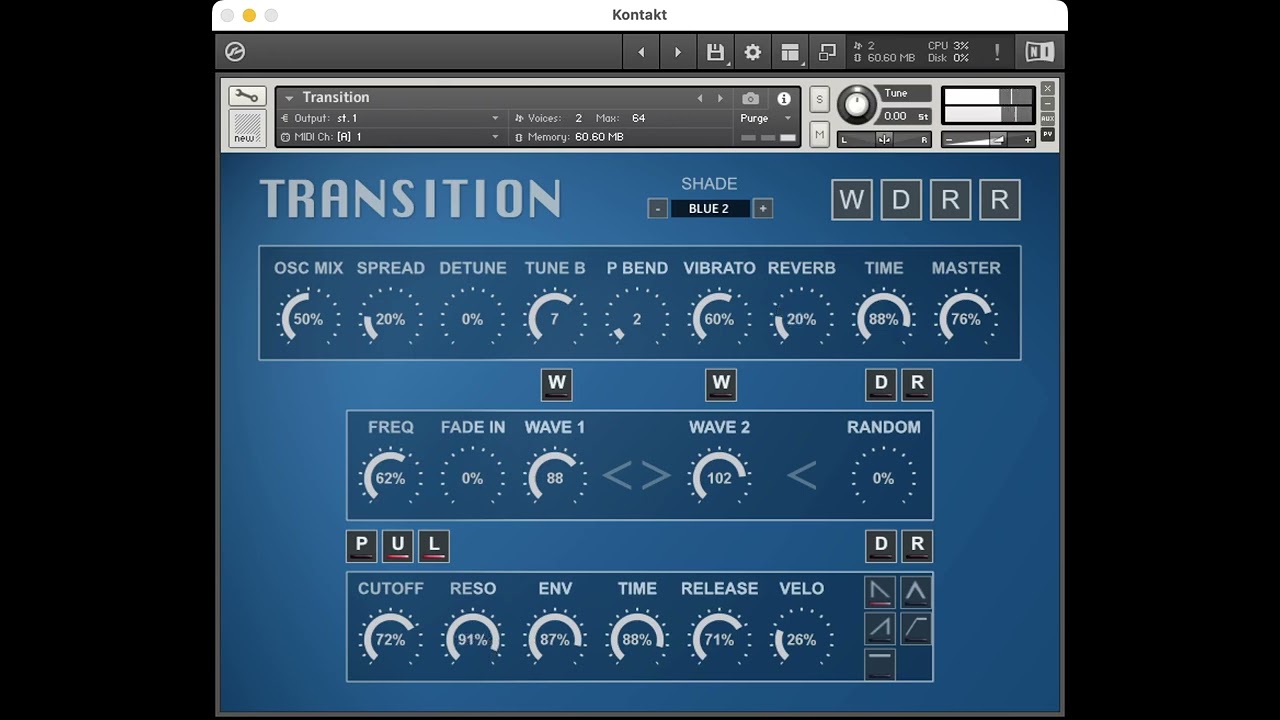Image resolution: width=1280 pixels, height=720 pixels.
Task: Open the Output st.1 dropdown
Action: coord(390,118)
